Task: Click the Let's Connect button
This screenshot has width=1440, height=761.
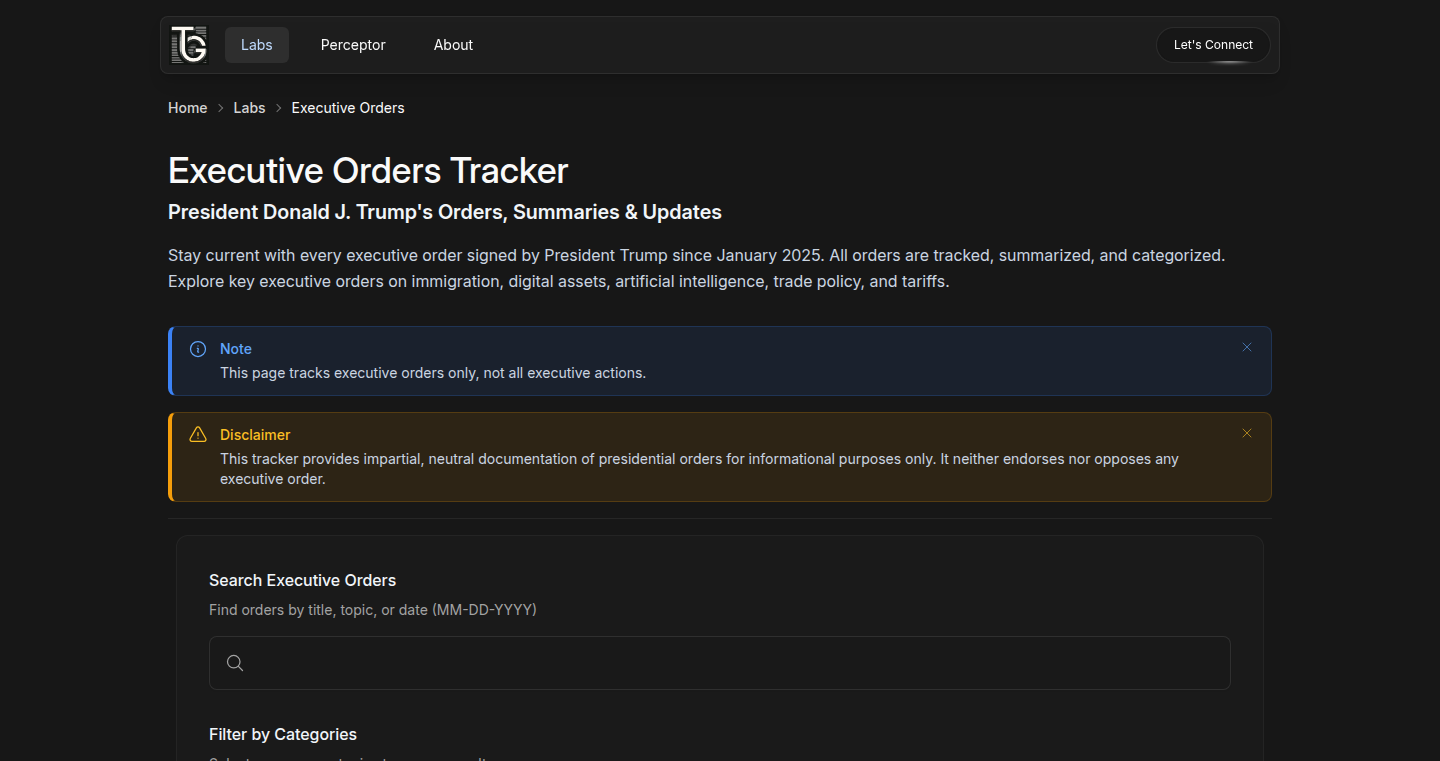Action: 1213,45
